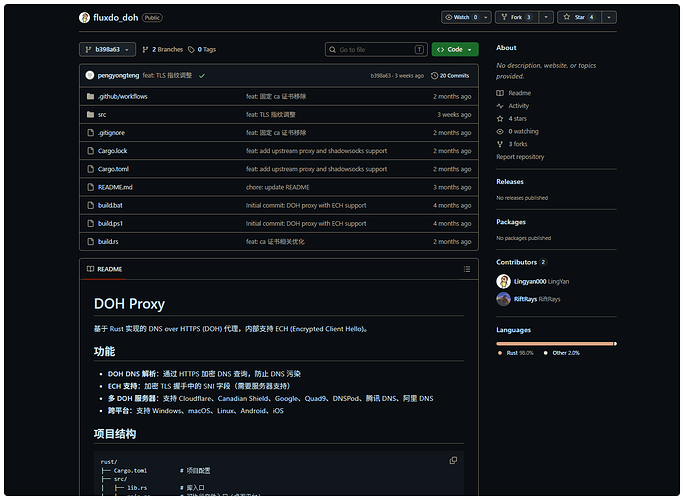Open README.md file

tap(115, 187)
